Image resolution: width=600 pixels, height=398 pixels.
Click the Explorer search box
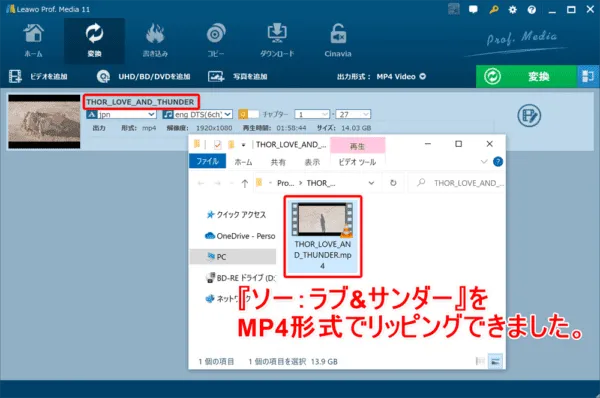pos(458,183)
